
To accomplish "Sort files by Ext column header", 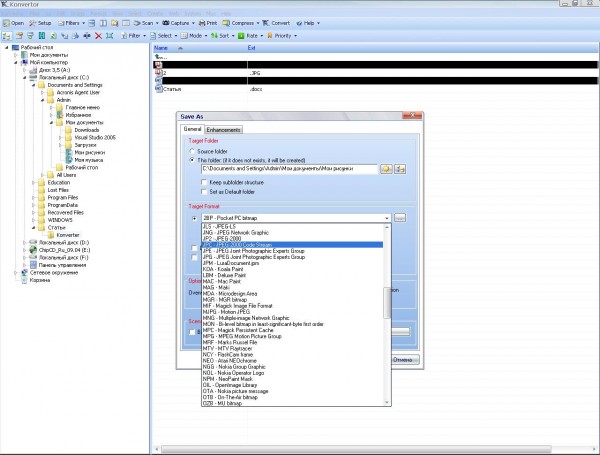I will (251, 48).
